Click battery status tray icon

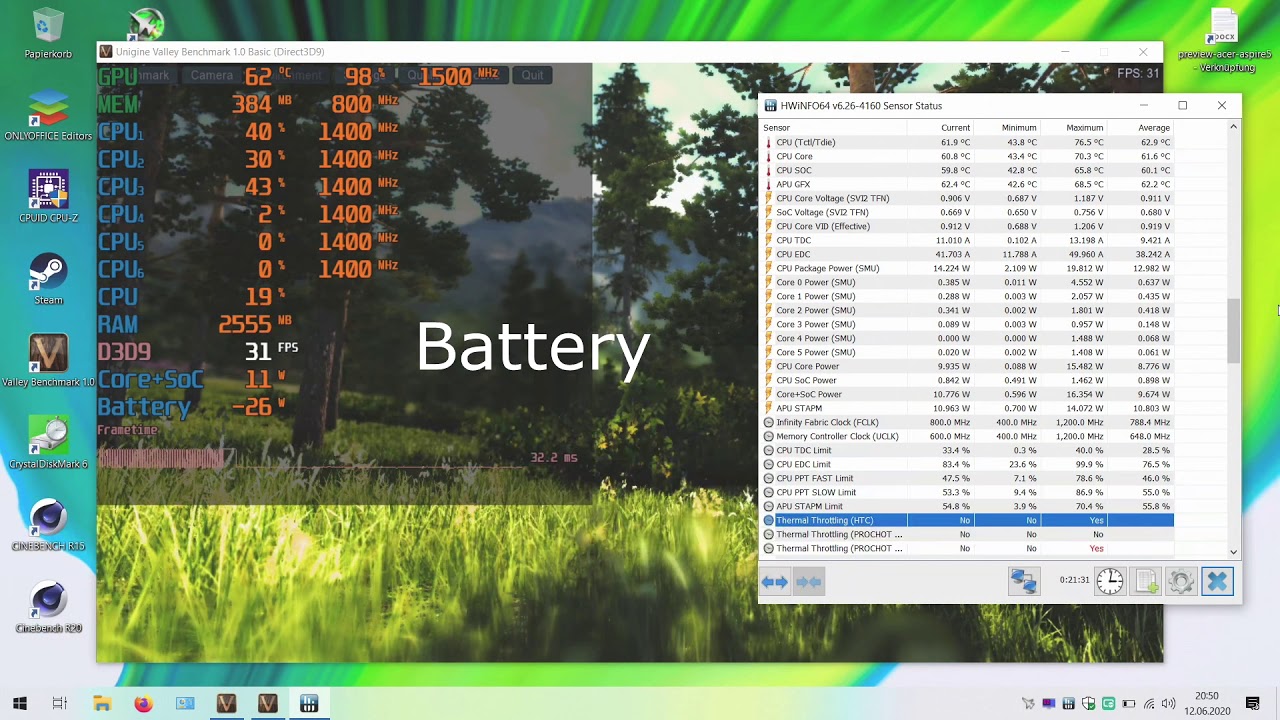[x=1129, y=704]
